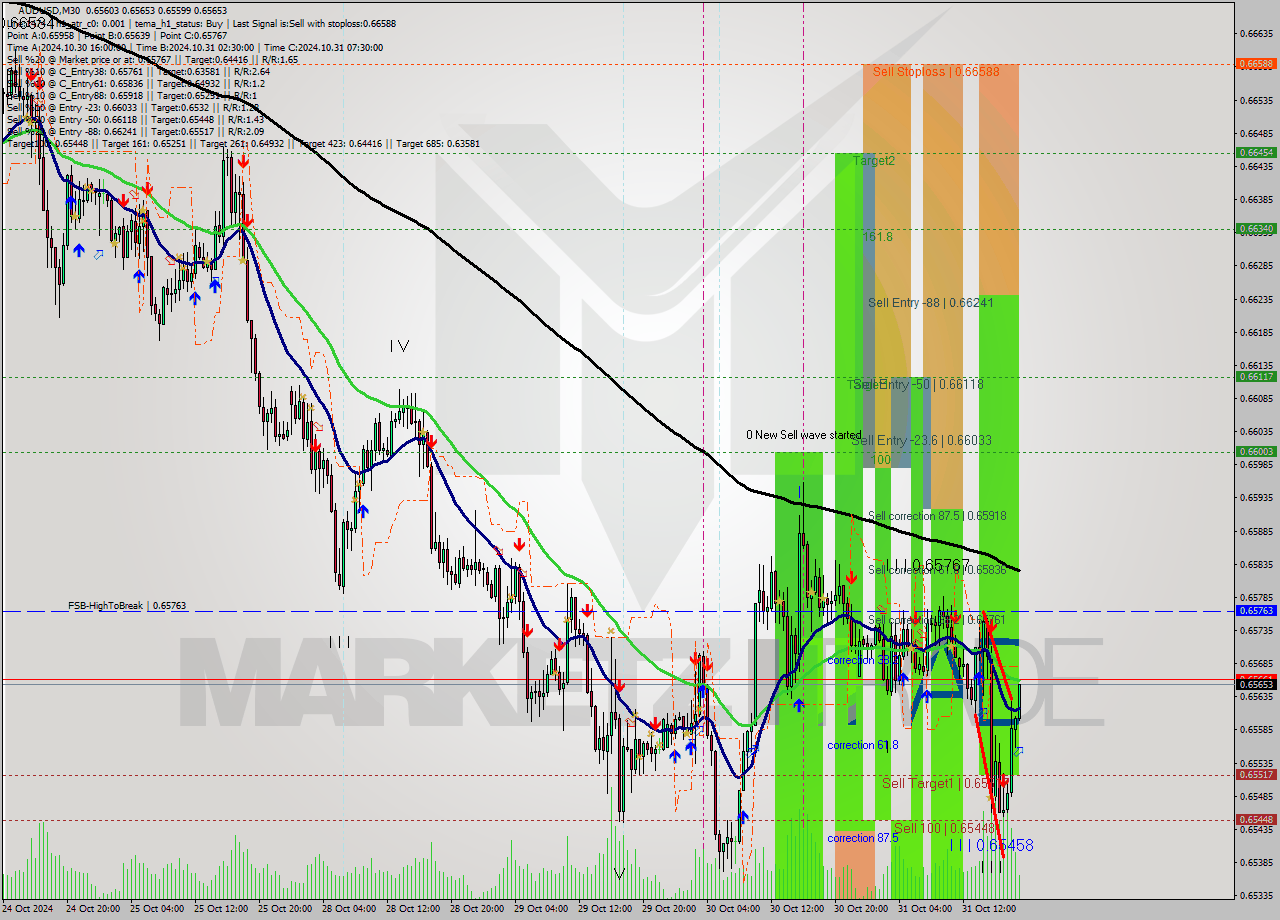The width and height of the screenshot is (1280, 920).
Task: Click 'Target 685: 0.63581' text
Action: (x=438, y=143)
